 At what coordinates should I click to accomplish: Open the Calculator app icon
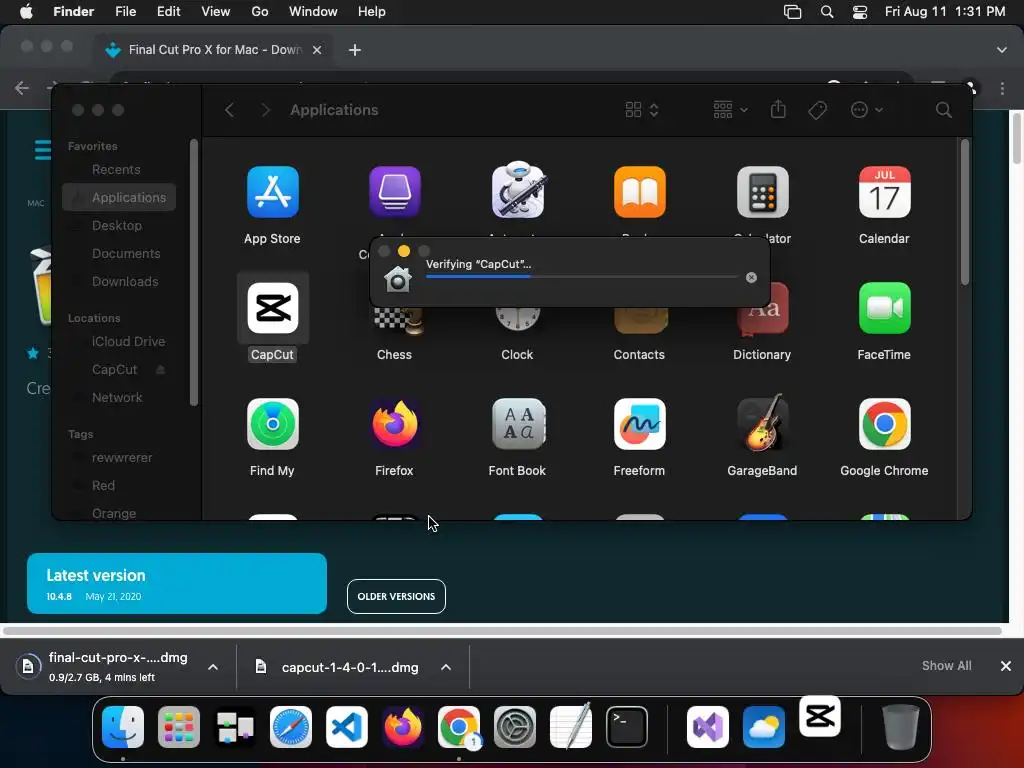tap(762, 192)
